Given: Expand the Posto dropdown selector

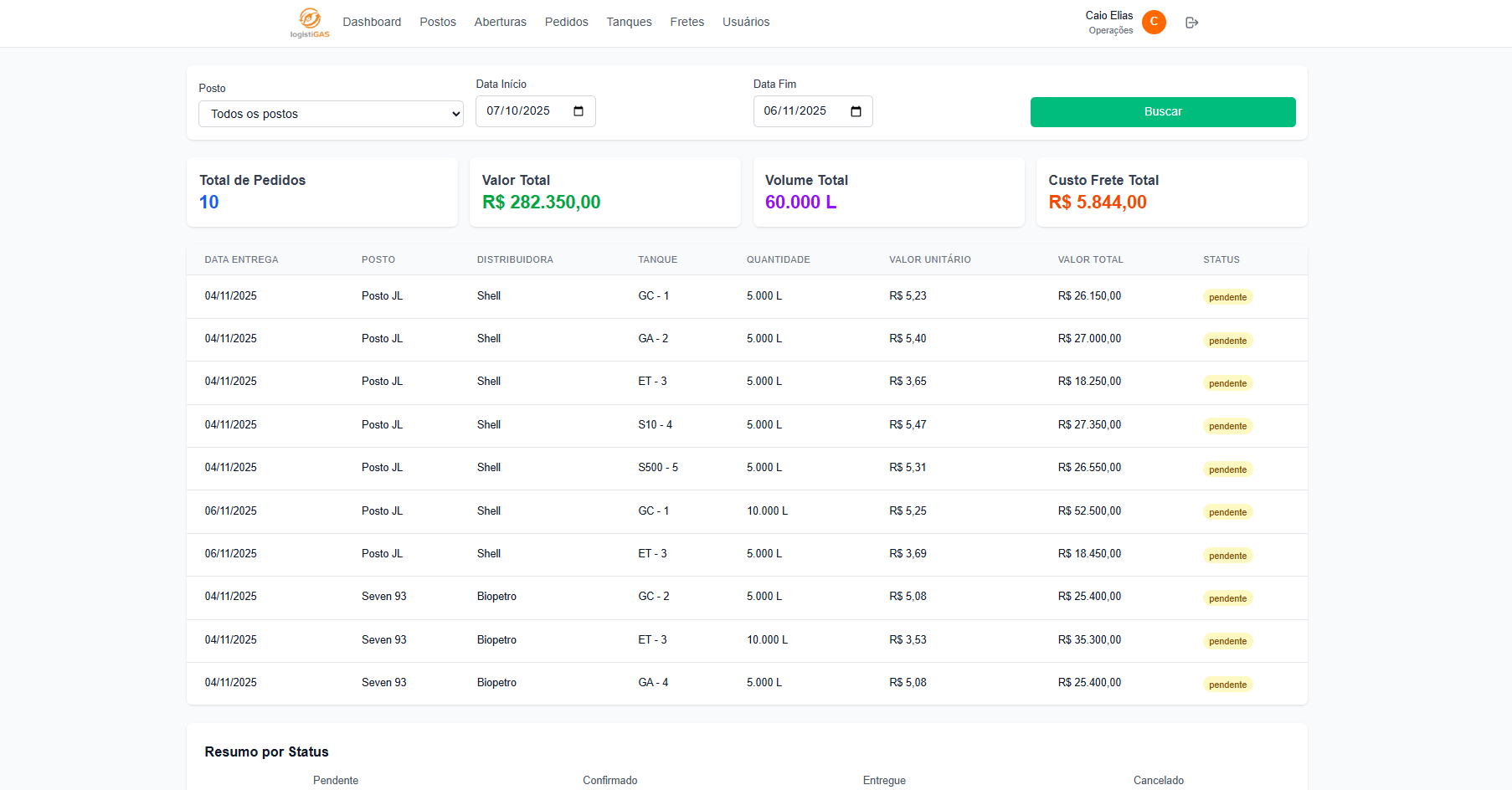Looking at the screenshot, I should 331,114.
